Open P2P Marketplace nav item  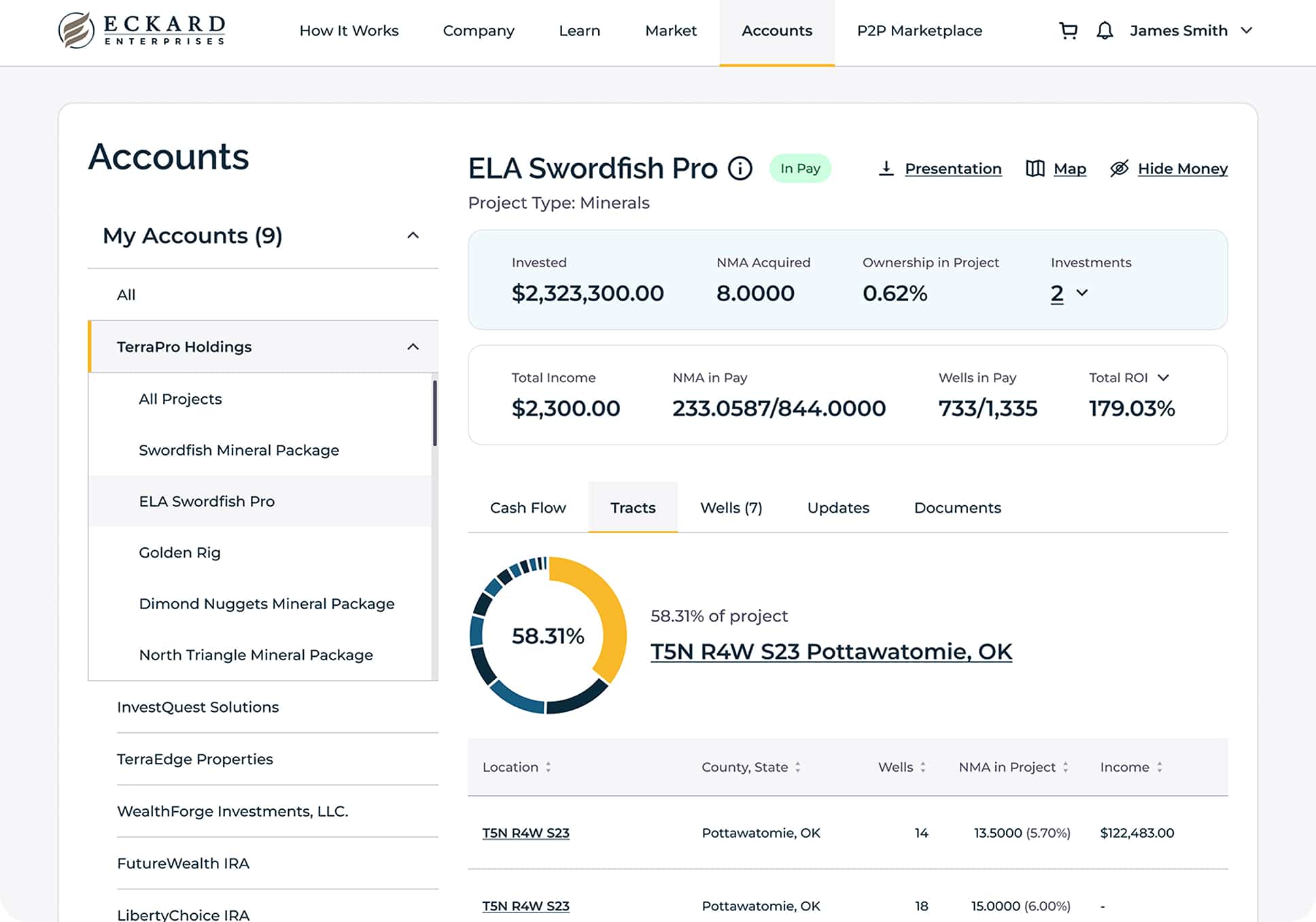pos(919,31)
